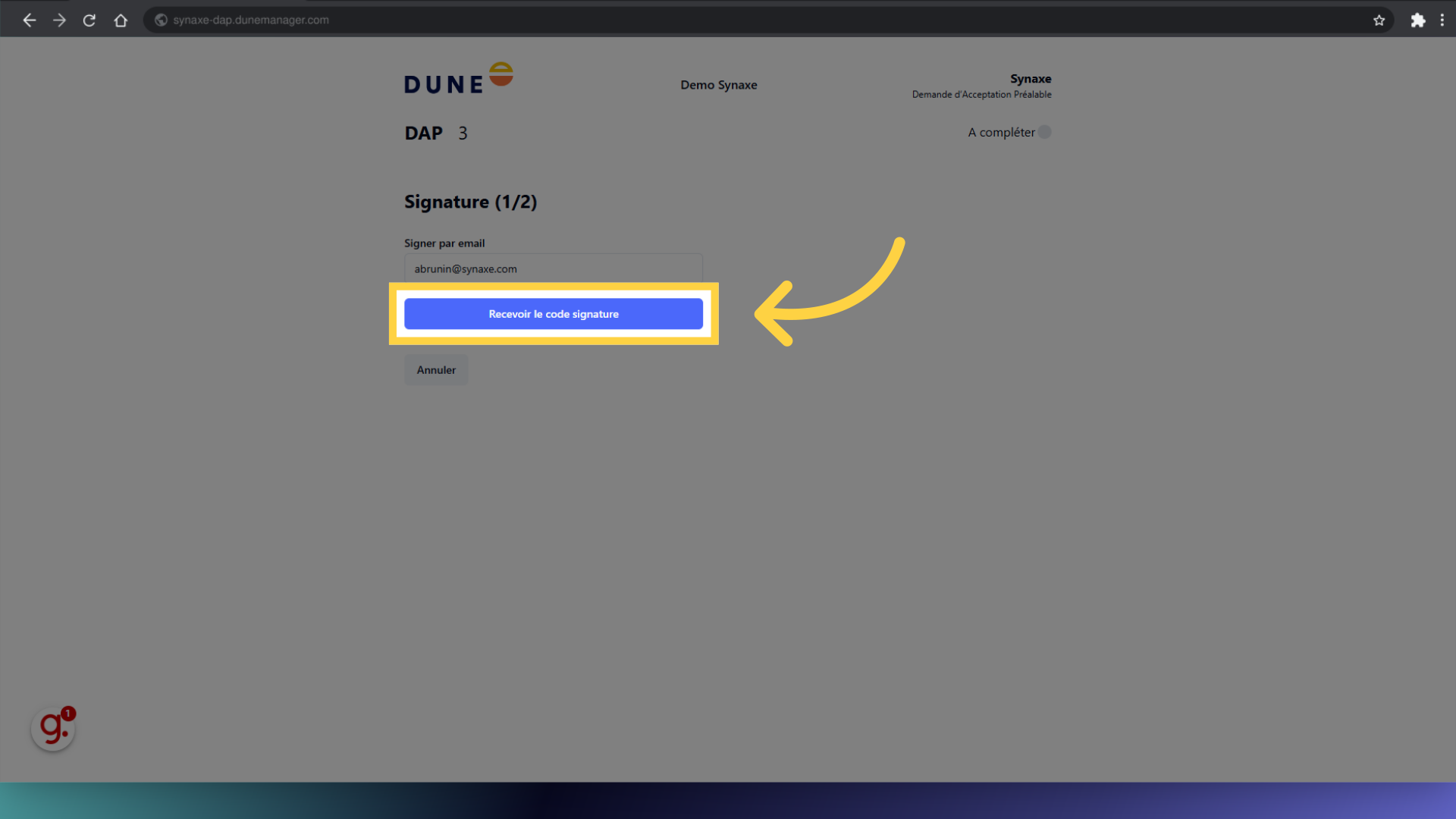Click the Annuler button
Image resolution: width=1456 pixels, height=819 pixels.
click(x=435, y=369)
